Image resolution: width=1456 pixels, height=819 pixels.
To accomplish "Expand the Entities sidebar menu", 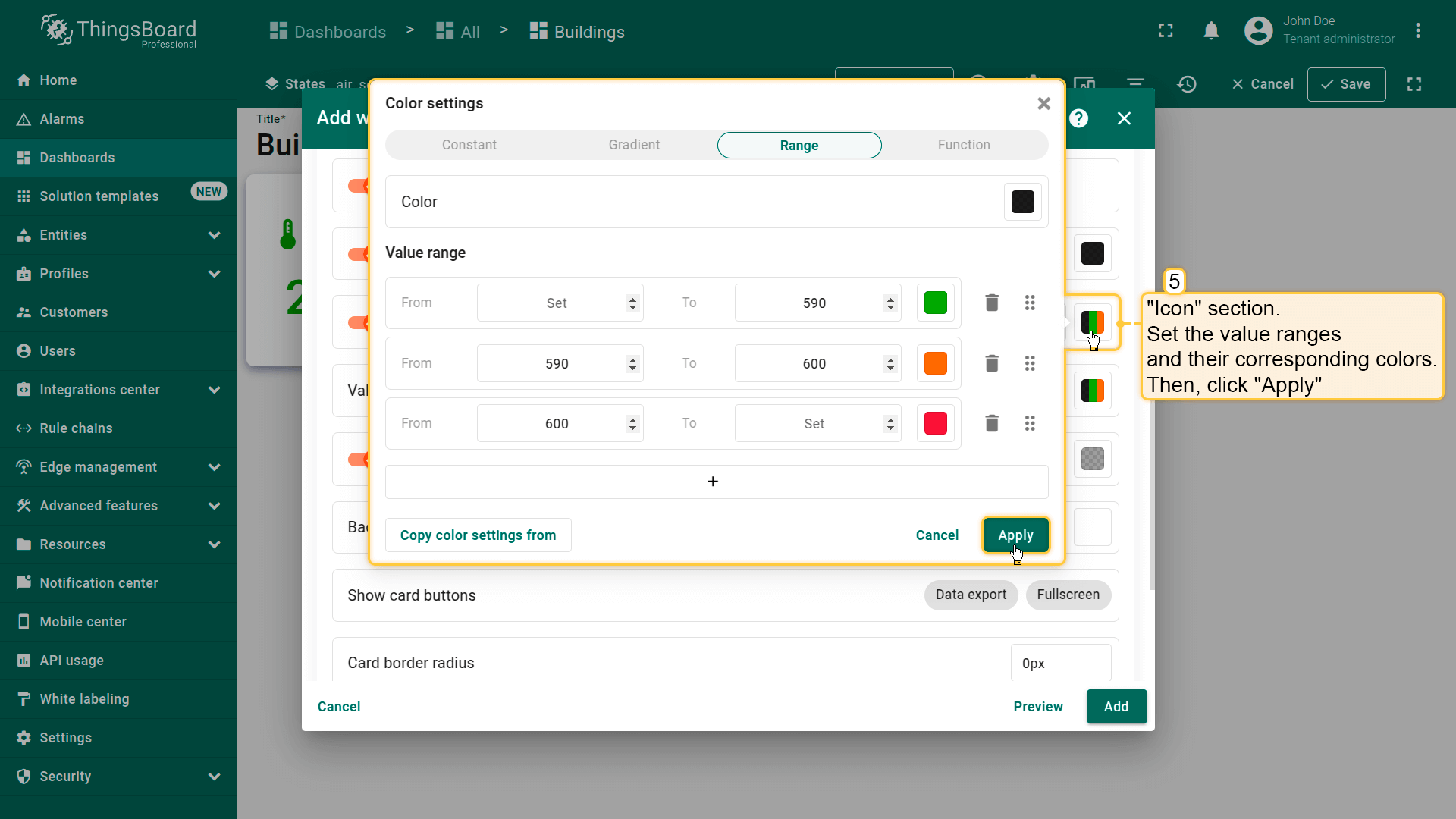I will (x=214, y=235).
